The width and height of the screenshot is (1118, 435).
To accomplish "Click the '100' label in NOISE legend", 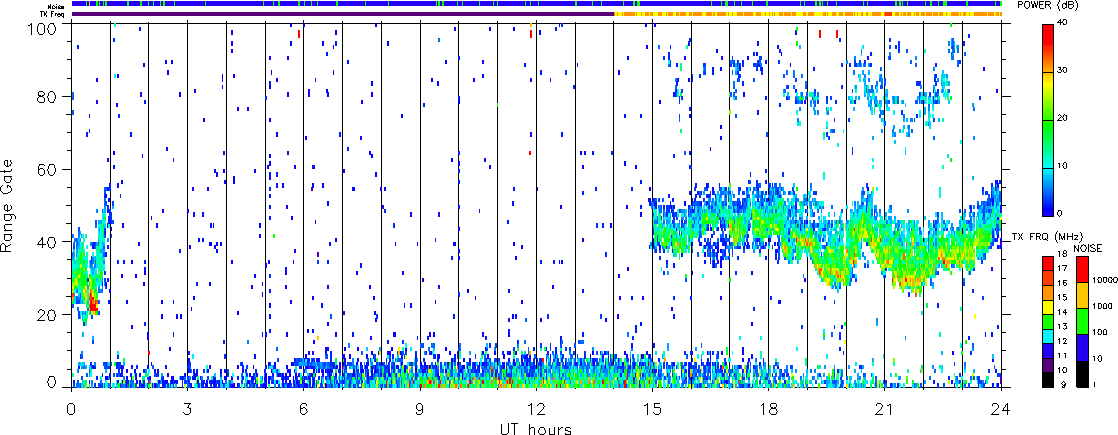I will [1100, 332].
